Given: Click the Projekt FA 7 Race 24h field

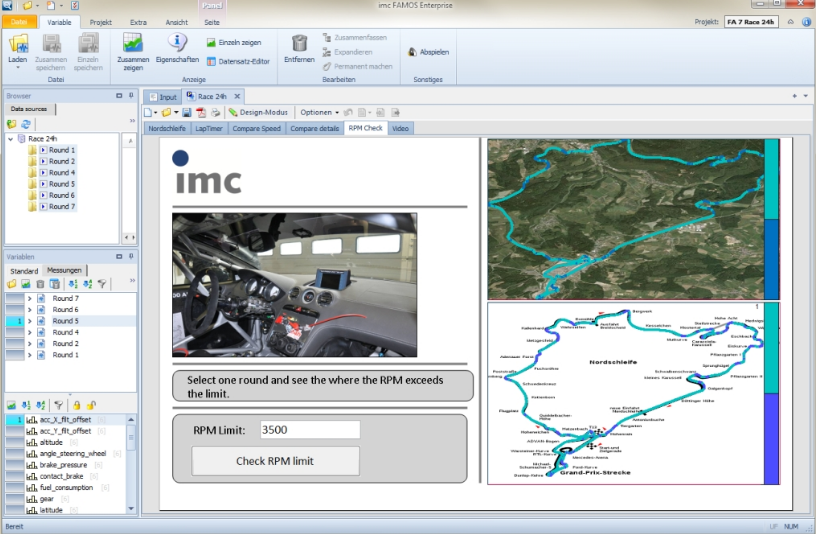Looking at the screenshot, I should pos(751,22).
